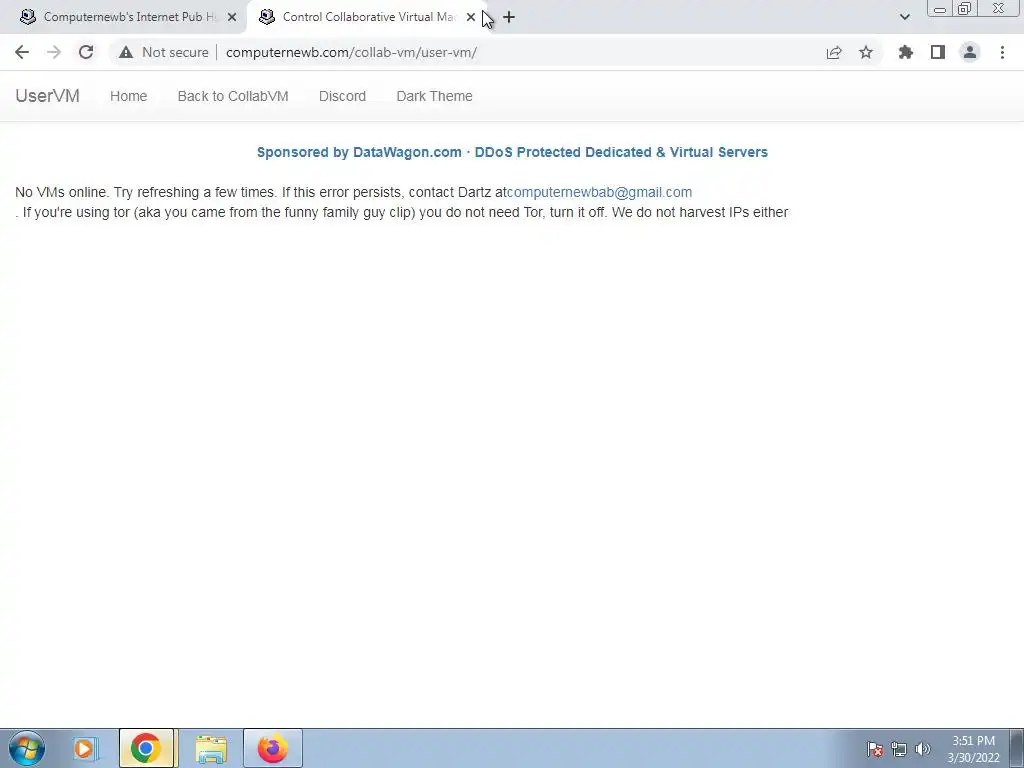Open Firefox from the taskbar
This screenshot has height=768, width=1024.
click(x=273, y=748)
